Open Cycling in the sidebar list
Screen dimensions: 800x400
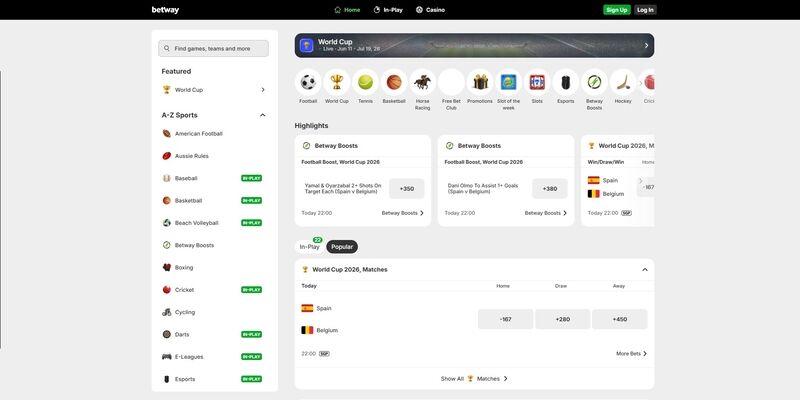[214, 312]
